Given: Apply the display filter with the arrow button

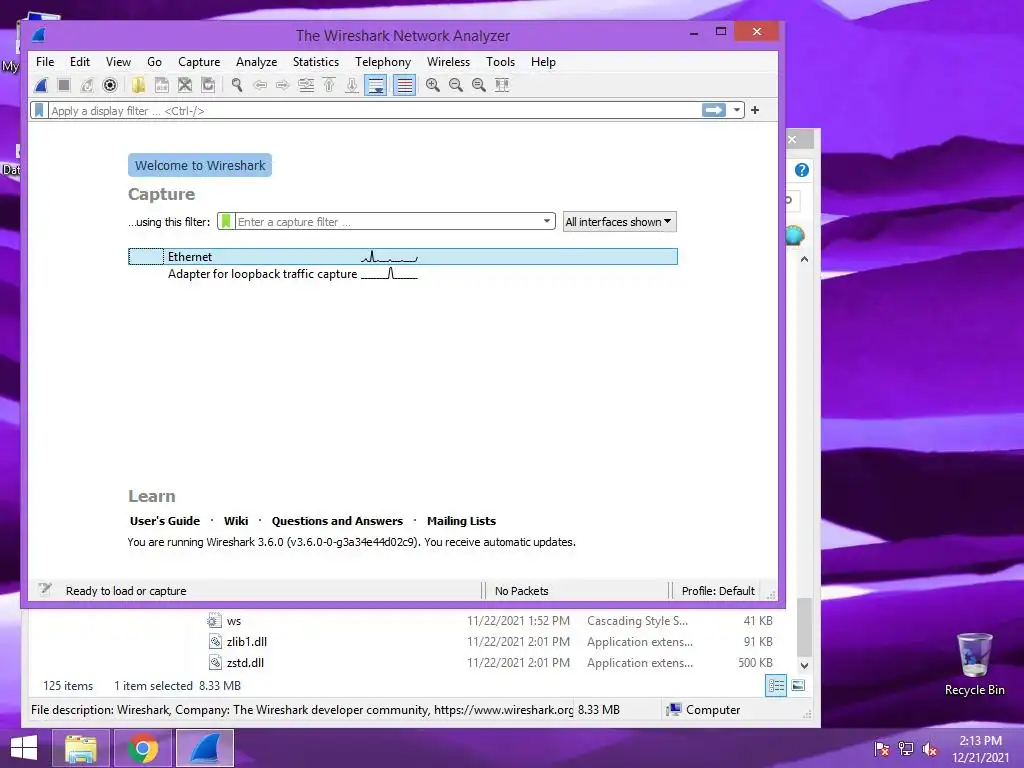Looking at the screenshot, I should tap(714, 110).
